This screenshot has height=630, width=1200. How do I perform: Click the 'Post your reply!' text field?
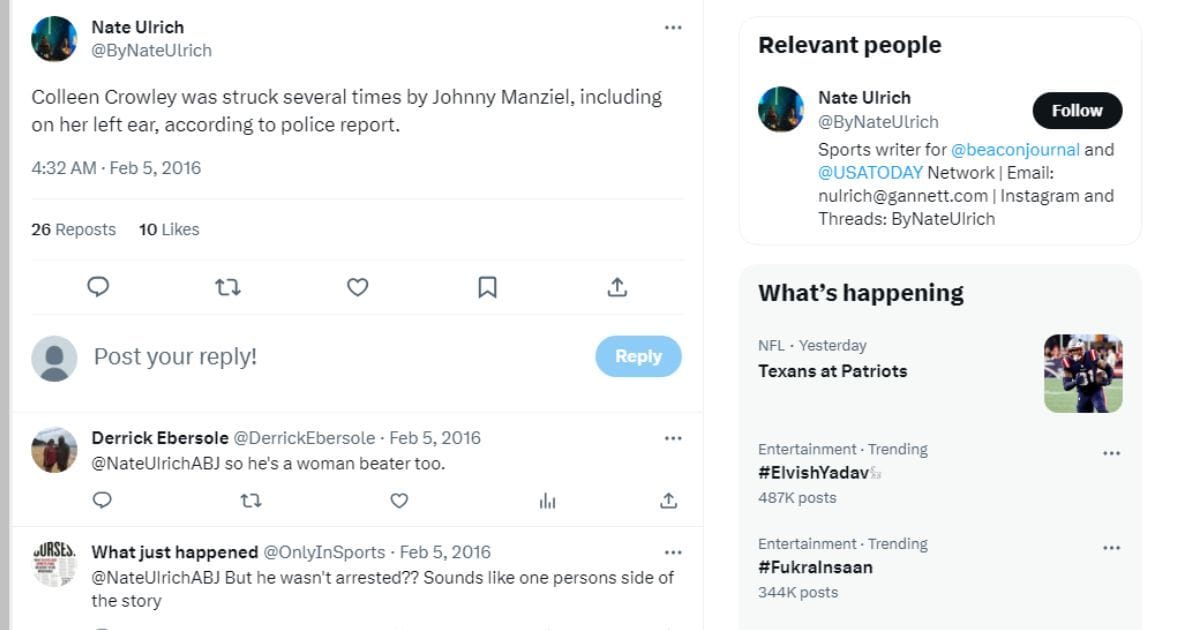point(330,357)
